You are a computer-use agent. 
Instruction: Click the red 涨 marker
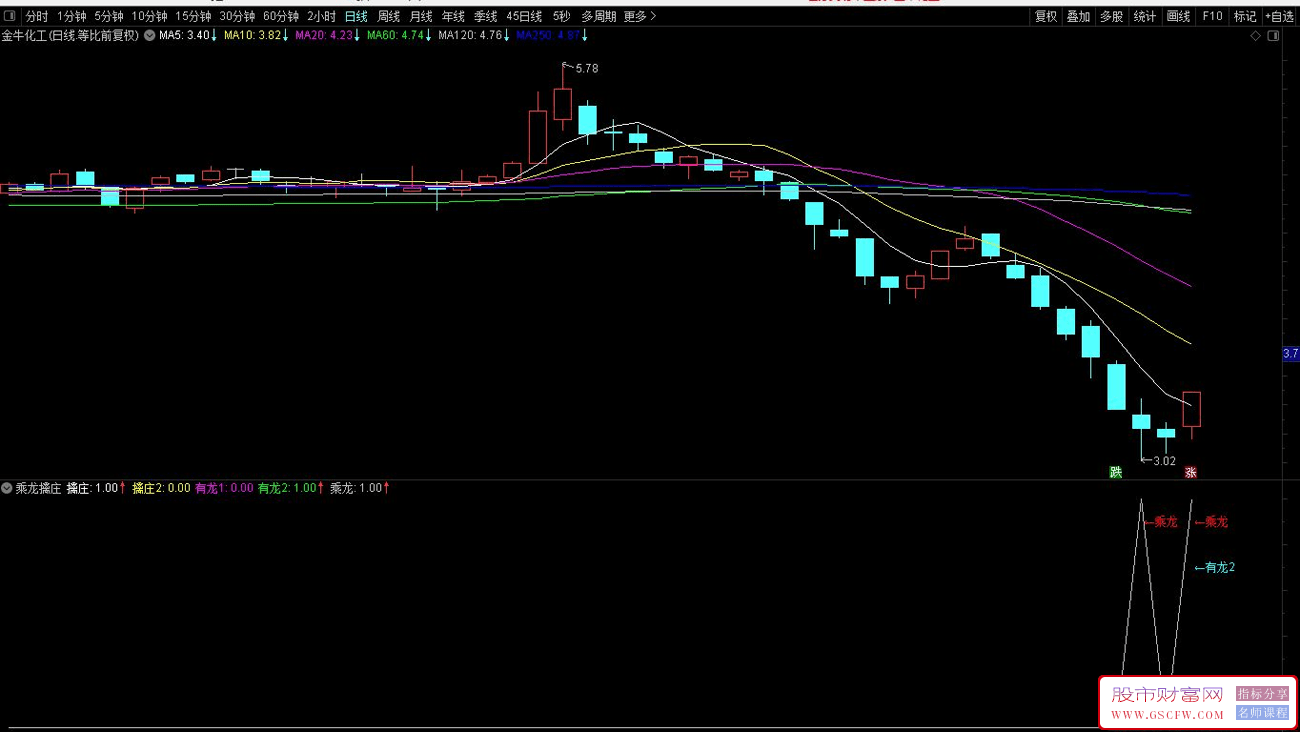tap(1191, 472)
